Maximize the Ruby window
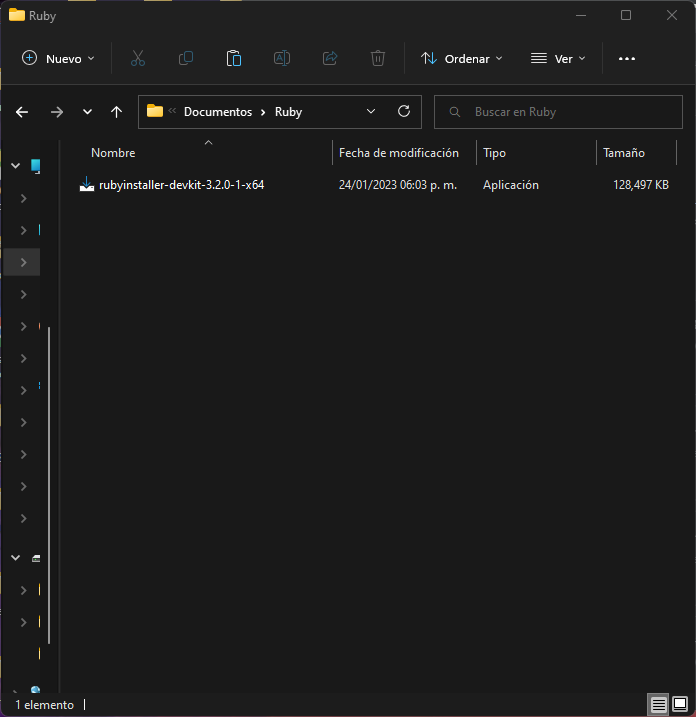 pos(626,16)
